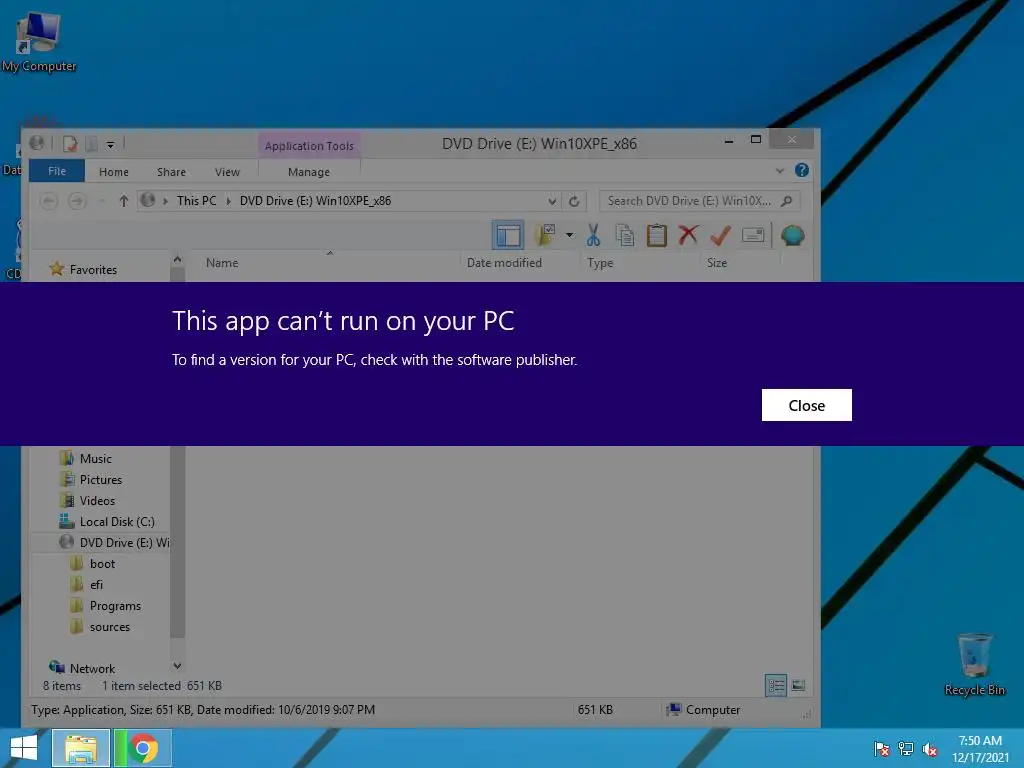Select the Recycle Bin desktop icon
Viewport: 1024px width, 768px height.
pos(974,665)
